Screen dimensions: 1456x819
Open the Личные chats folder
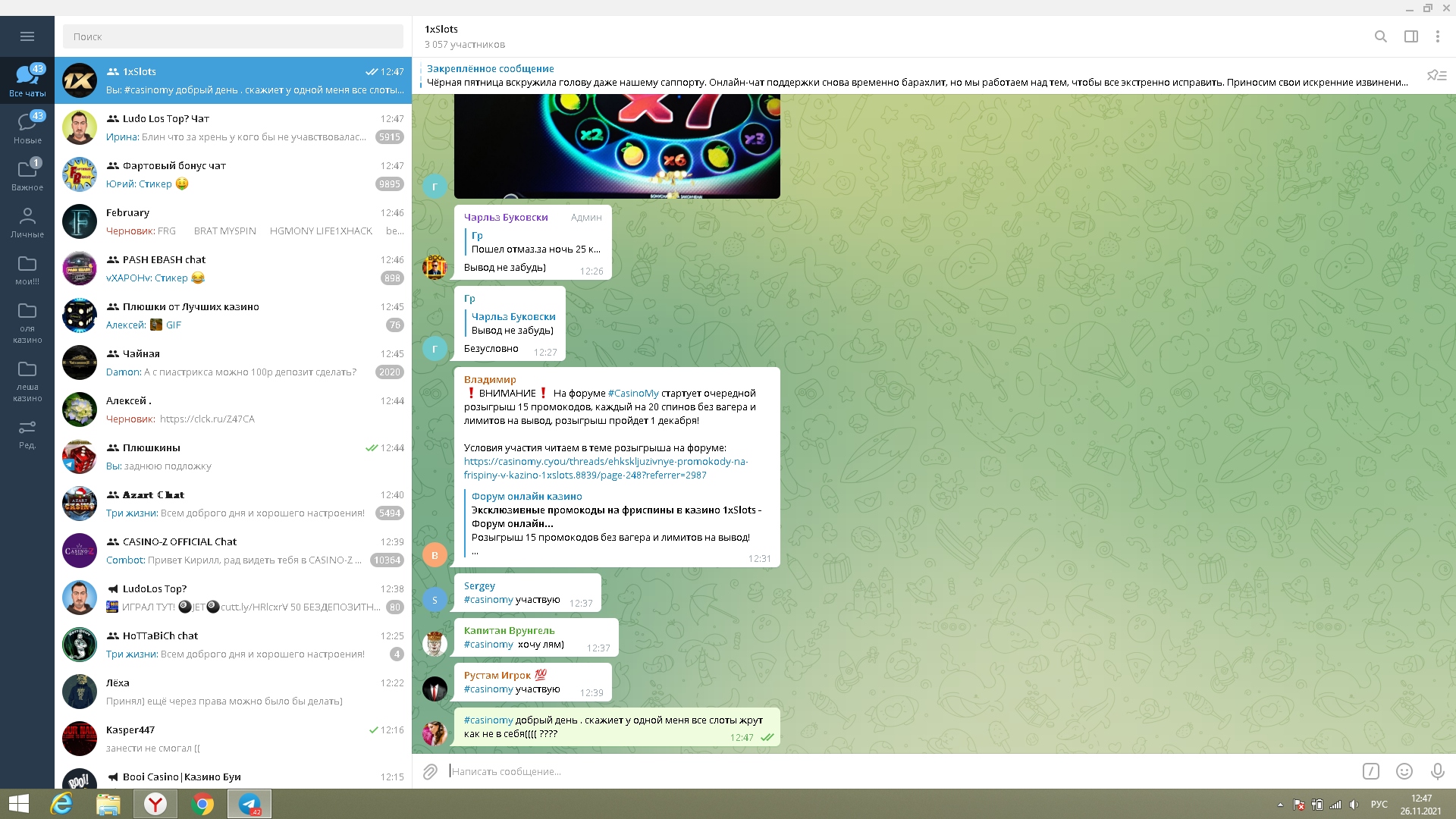pos(27,221)
